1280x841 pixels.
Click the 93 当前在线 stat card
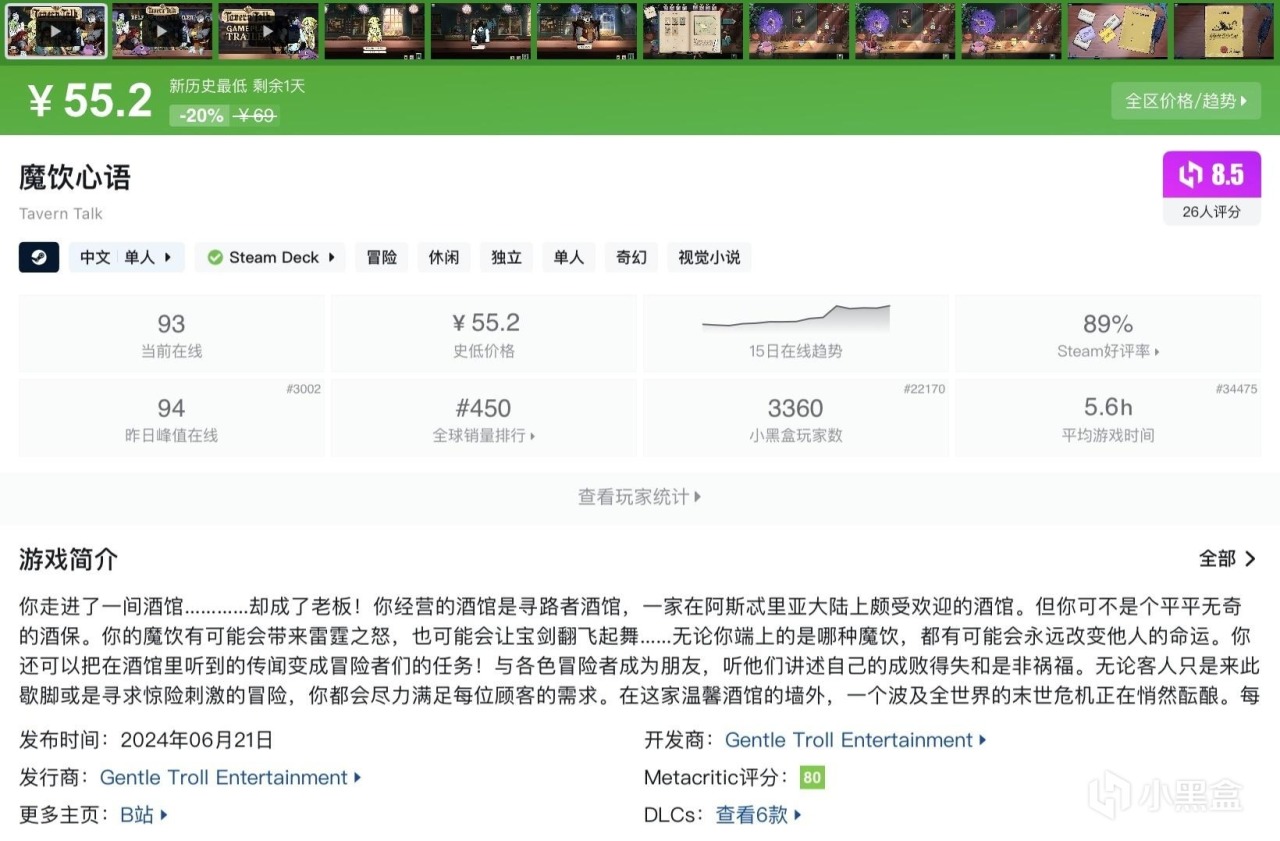[171, 333]
